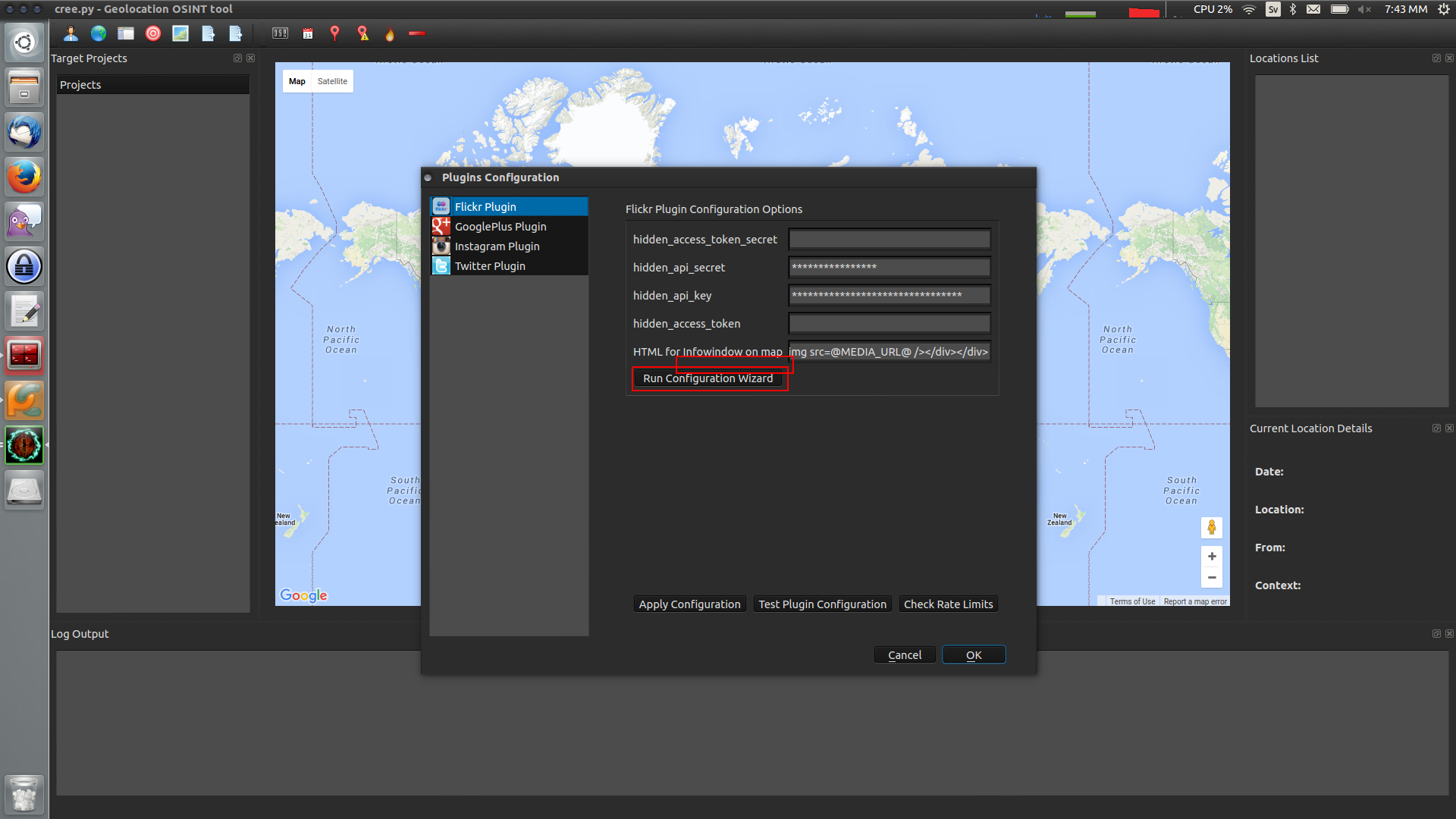Close the Current Location Details panel

tap(1450, 428)
